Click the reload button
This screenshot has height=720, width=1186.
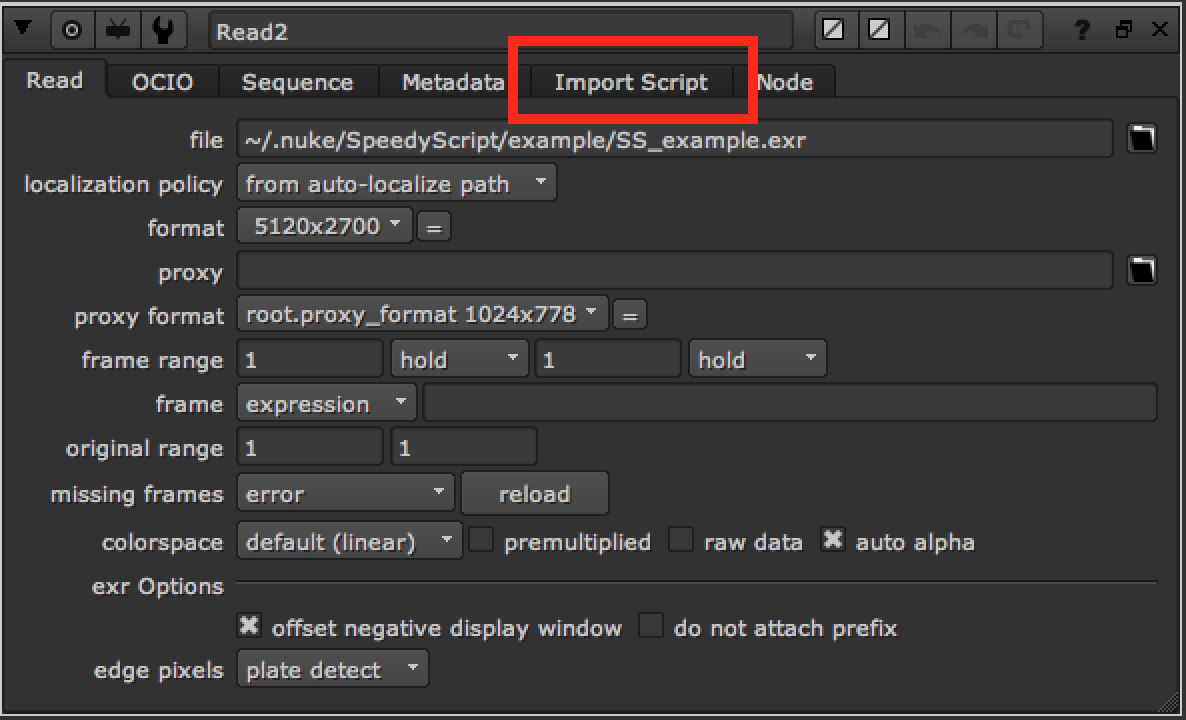coord(534,494)
